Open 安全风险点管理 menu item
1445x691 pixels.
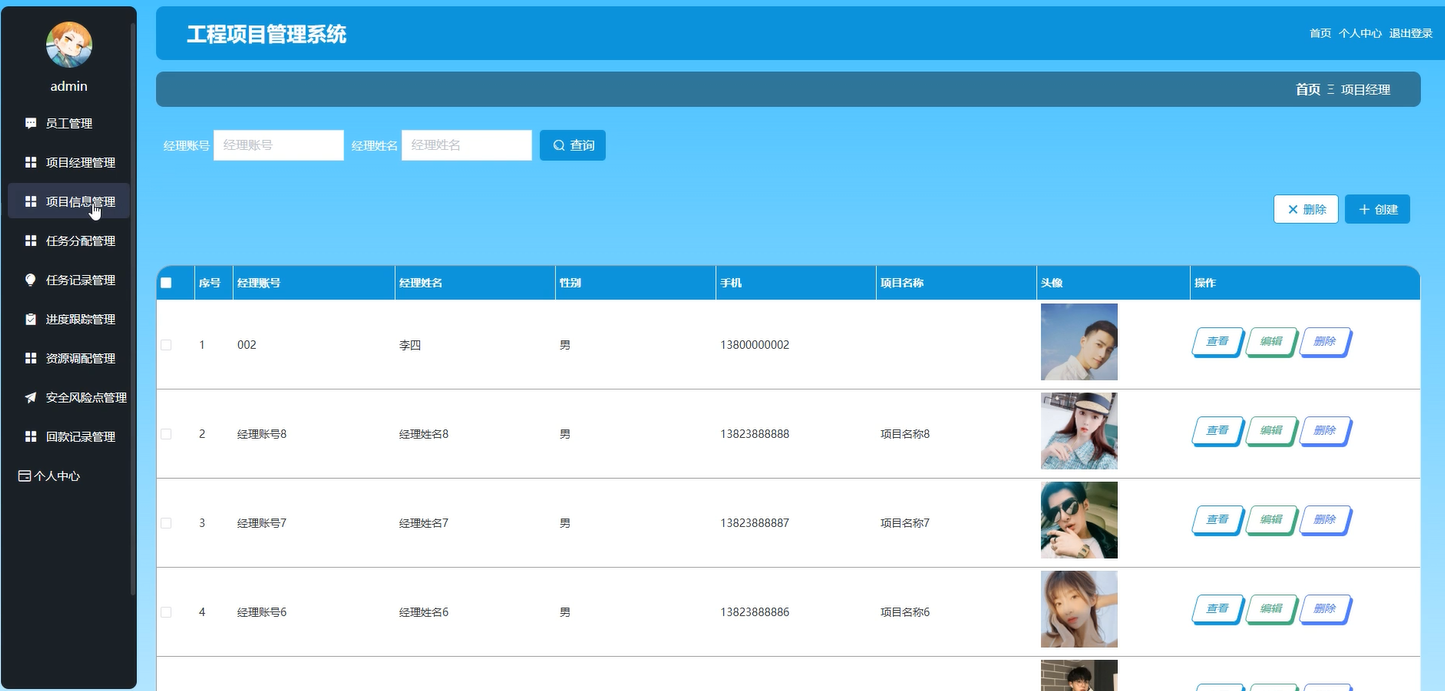coord(69,398)
